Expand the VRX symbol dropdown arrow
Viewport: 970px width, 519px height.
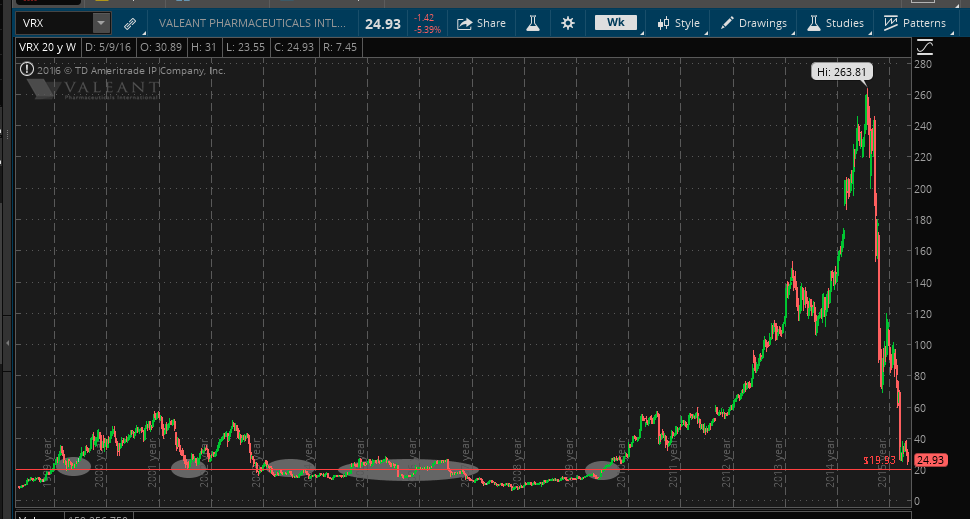[x=101, y=23]
